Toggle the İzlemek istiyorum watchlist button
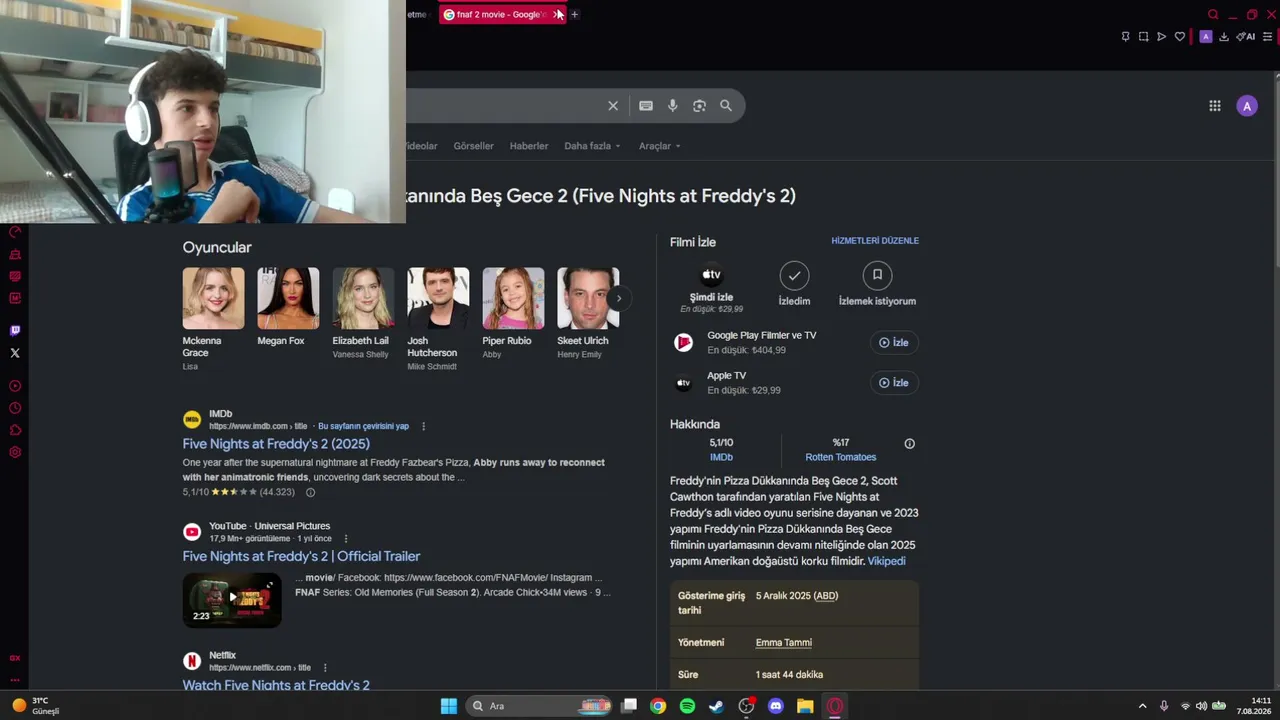Image resolution: width=1280 pixels, height=720 pixels. pyautogui.click(x=877, y=285)
